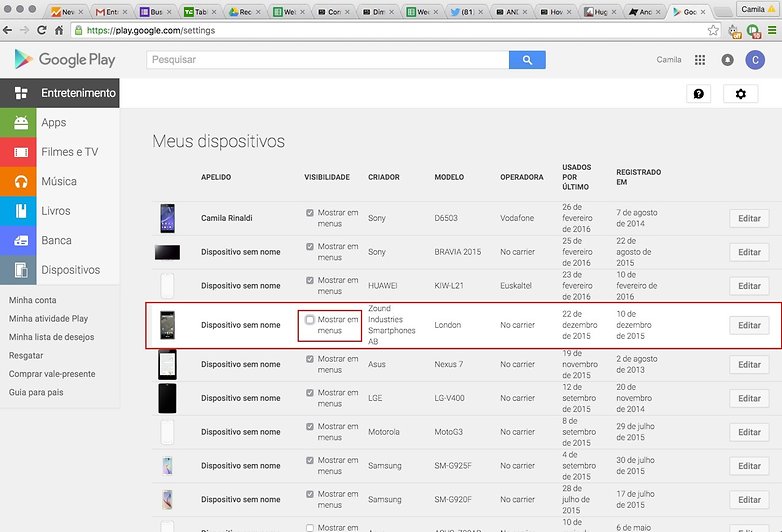Image resolution: width=782 pixels, height=532 pixels.
Task: Open the Música section
Action: pos(59,181)
